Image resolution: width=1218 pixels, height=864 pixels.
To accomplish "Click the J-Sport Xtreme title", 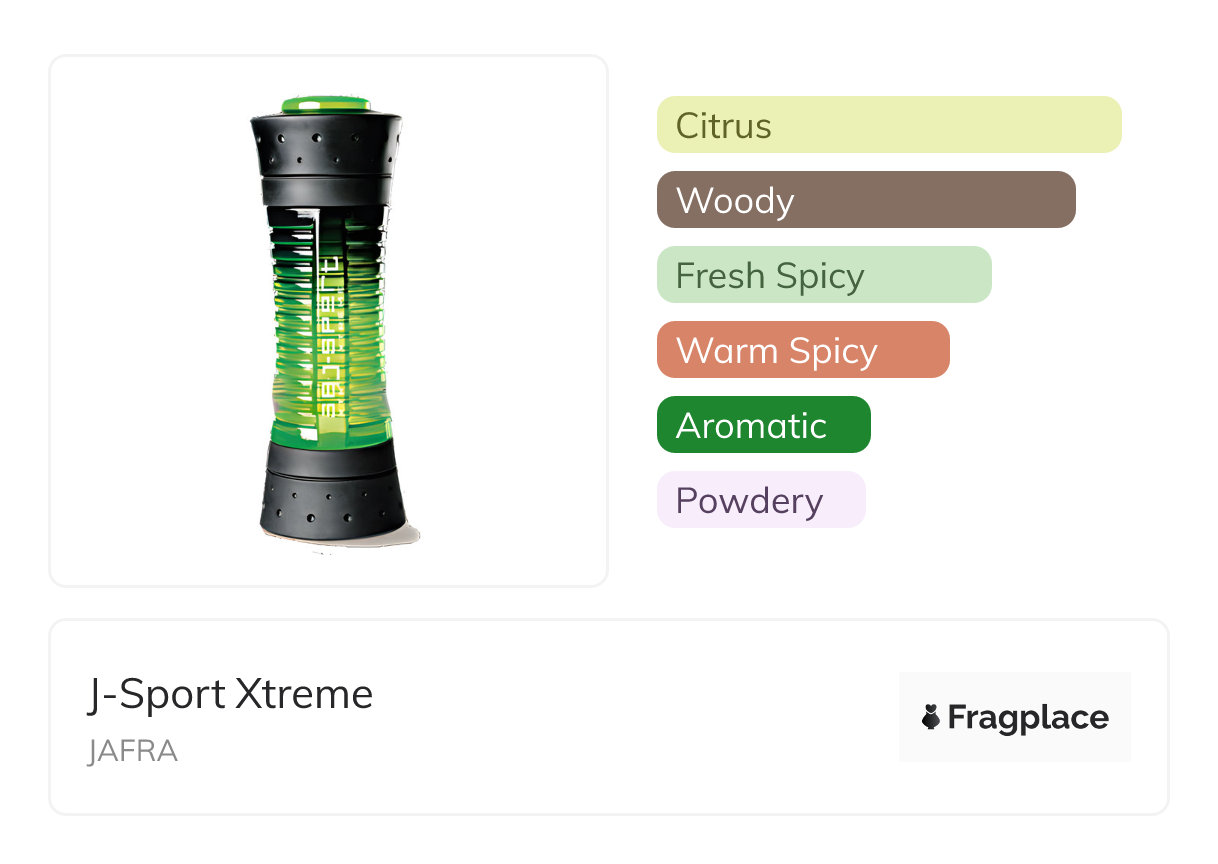I will [230, 694].
